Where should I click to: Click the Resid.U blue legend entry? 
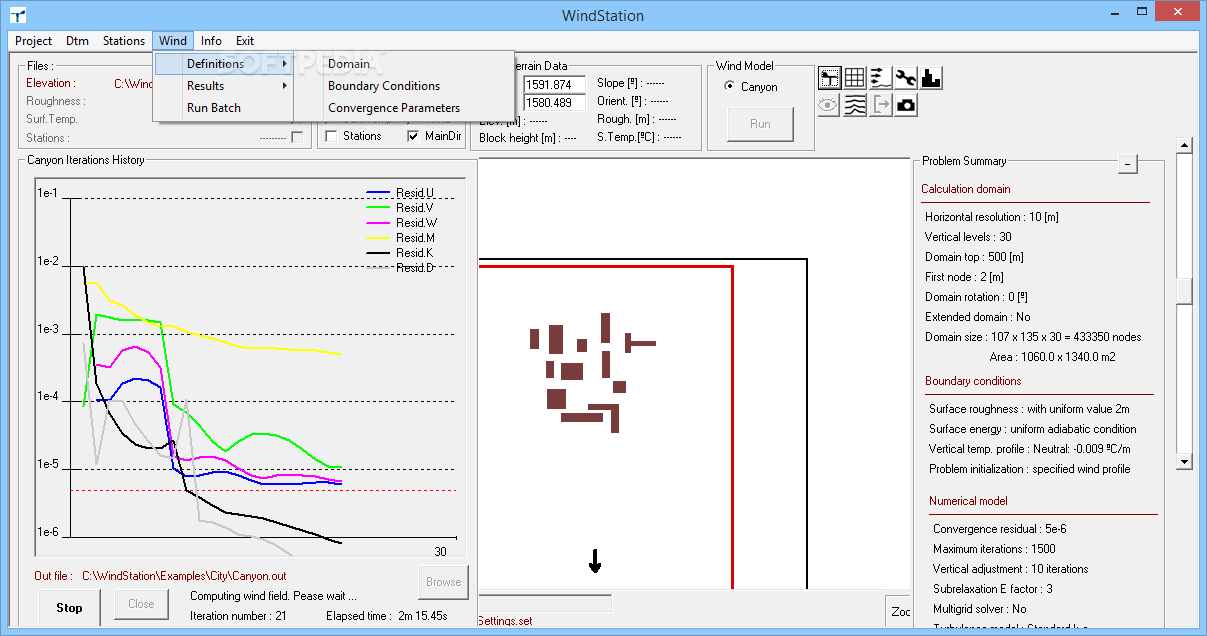point(401,193)
